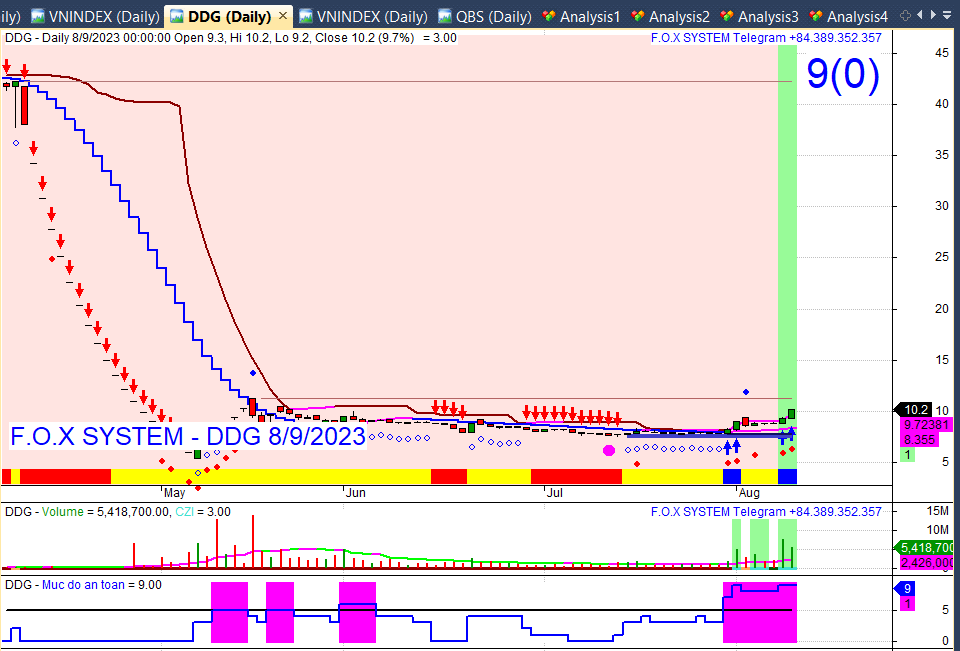Switch to the Analysis4 tab
Viewport: 960px width, 651px height.
pyautogui.click(x=848, y=16)
